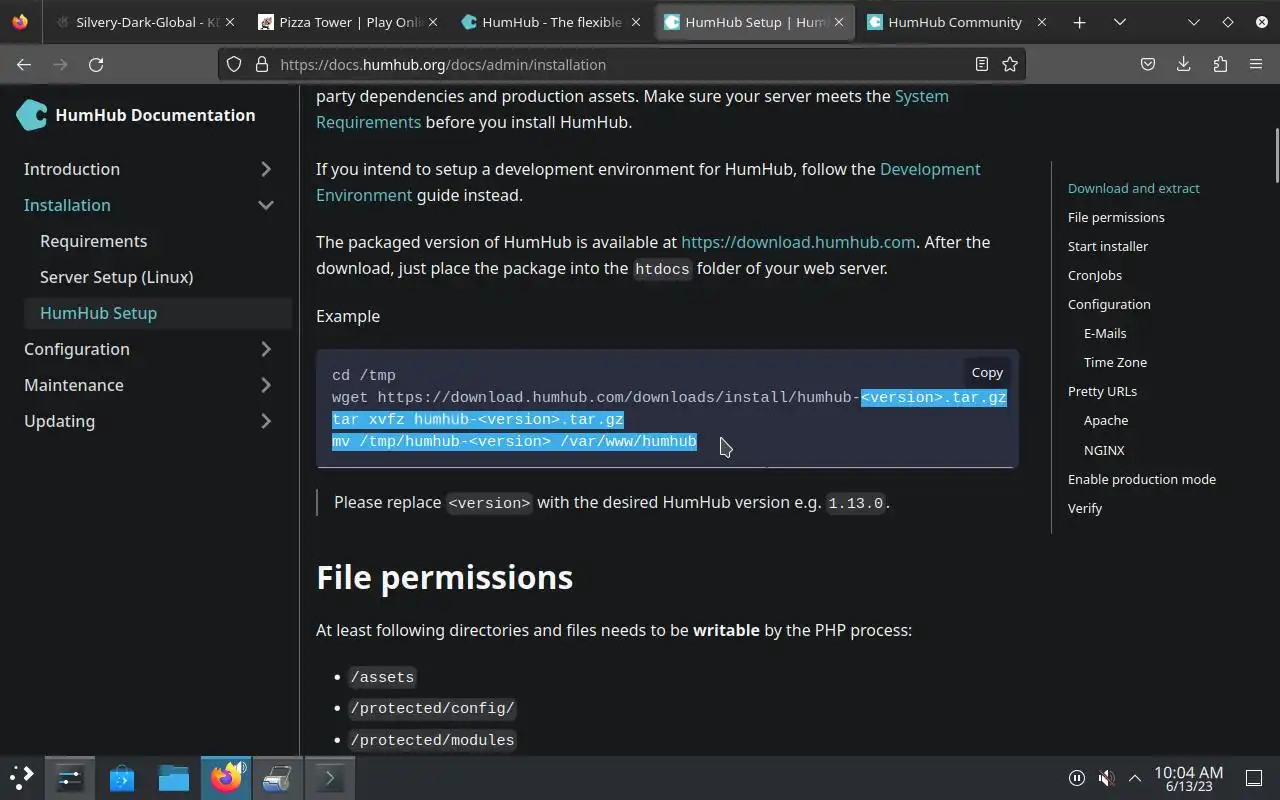The height and width of the screenshot is (800, 1280).
Task: Expand the Introduction section chevron
Action: pos(266,169)
